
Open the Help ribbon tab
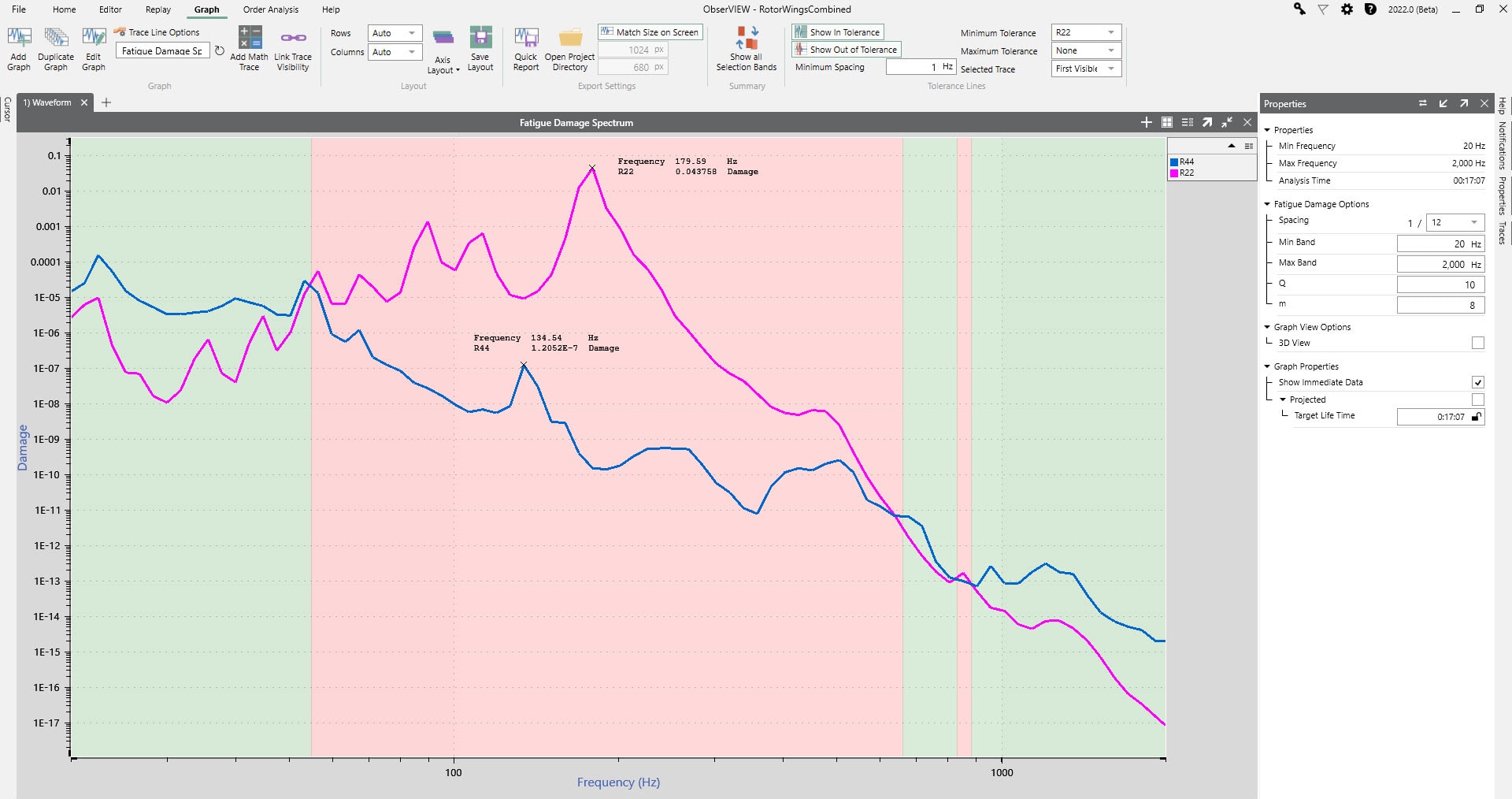331,9
